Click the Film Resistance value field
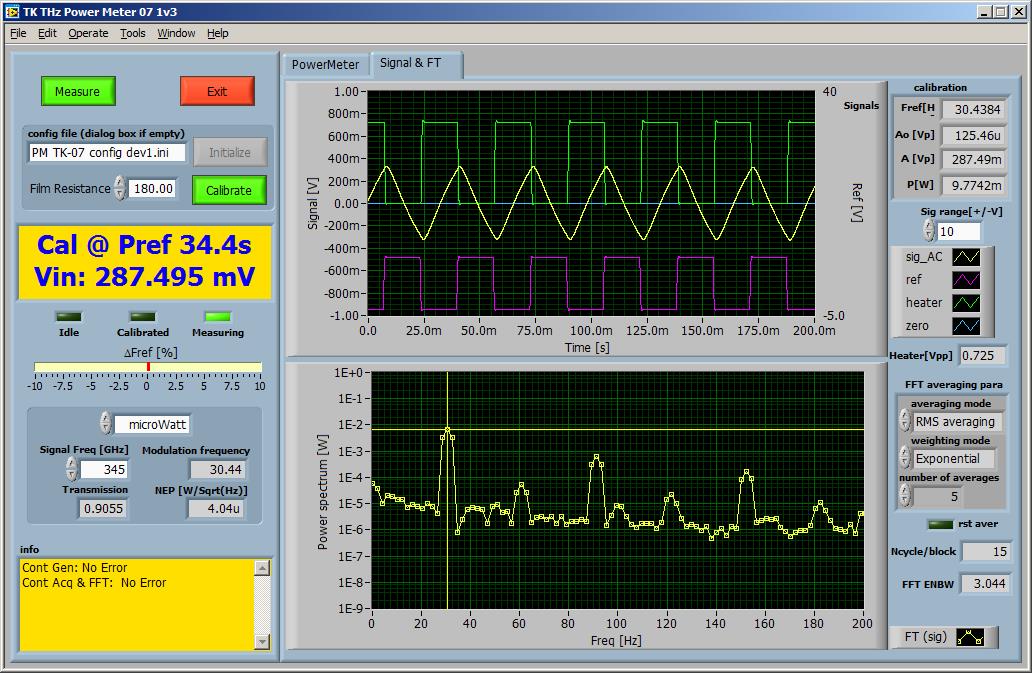 pos(153,189)
